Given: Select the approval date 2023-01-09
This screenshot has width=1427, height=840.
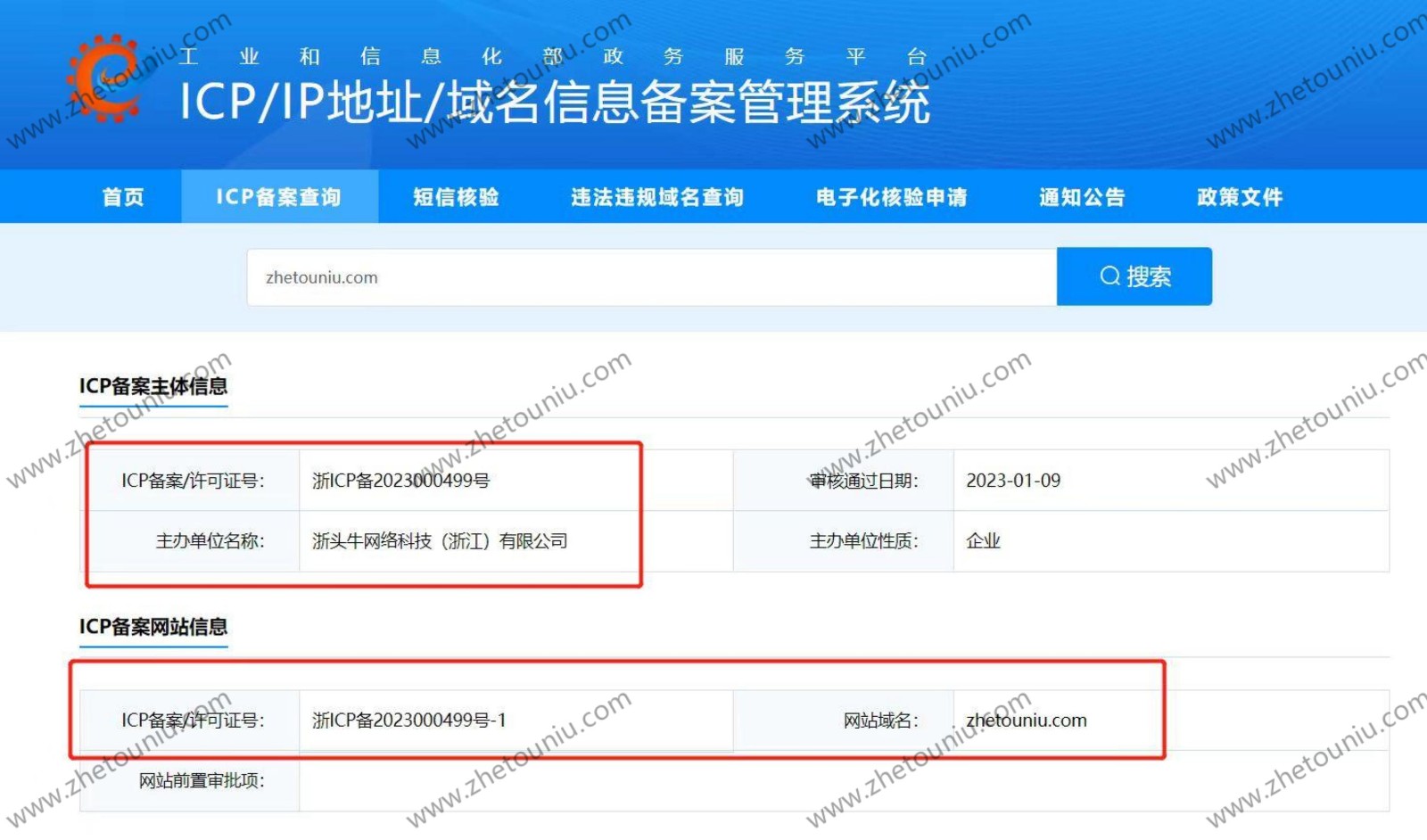Looking at the screenshot, I should (x=1013, y=481).
